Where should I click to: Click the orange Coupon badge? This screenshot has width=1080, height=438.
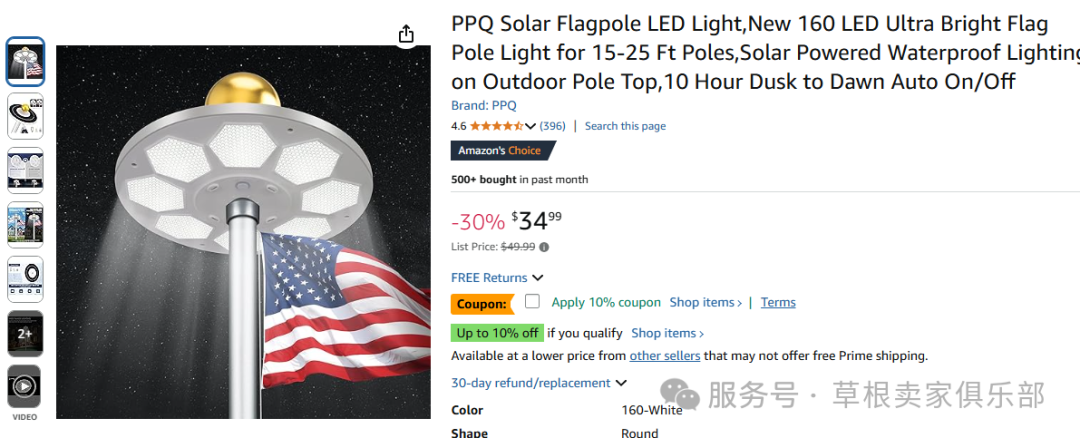click(481, 303)
